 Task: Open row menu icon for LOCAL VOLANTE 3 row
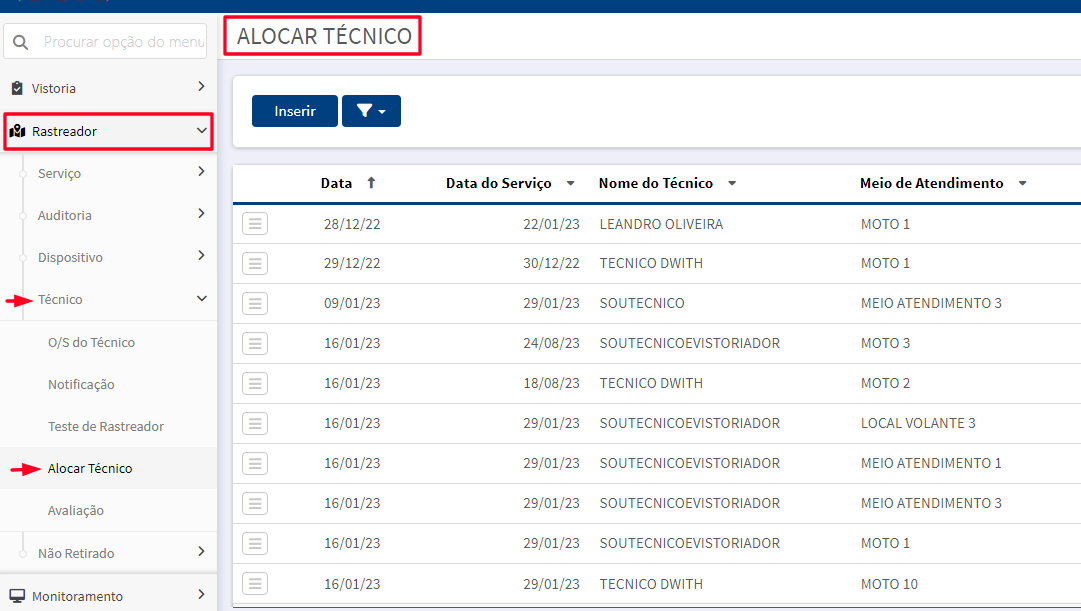point(254,423)
